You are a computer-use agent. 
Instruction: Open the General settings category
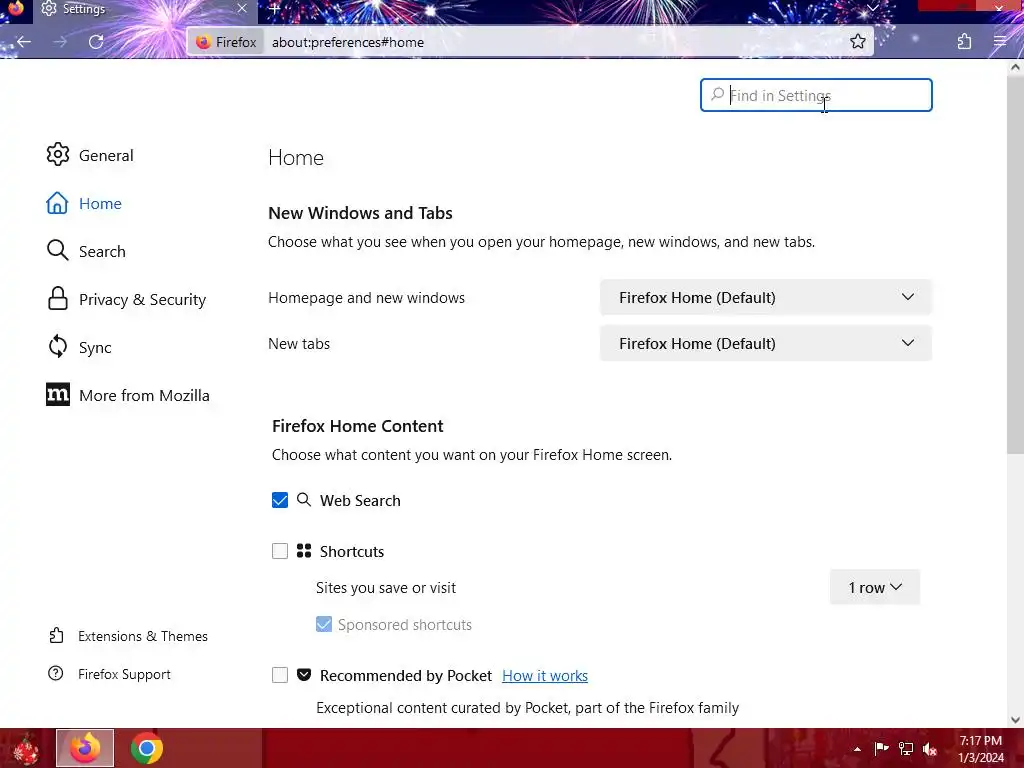90,155
